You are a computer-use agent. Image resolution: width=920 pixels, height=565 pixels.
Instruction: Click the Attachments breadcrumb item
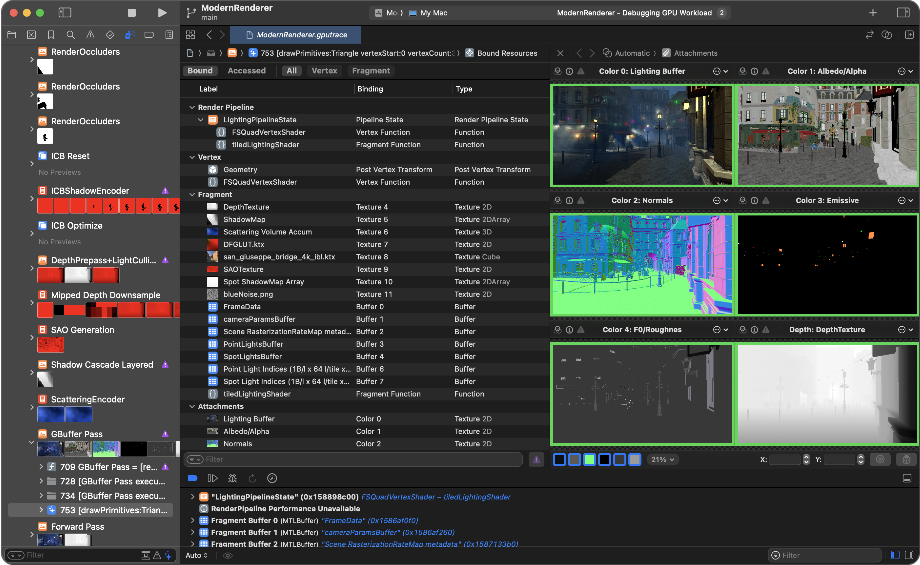[x=695, y=53]
